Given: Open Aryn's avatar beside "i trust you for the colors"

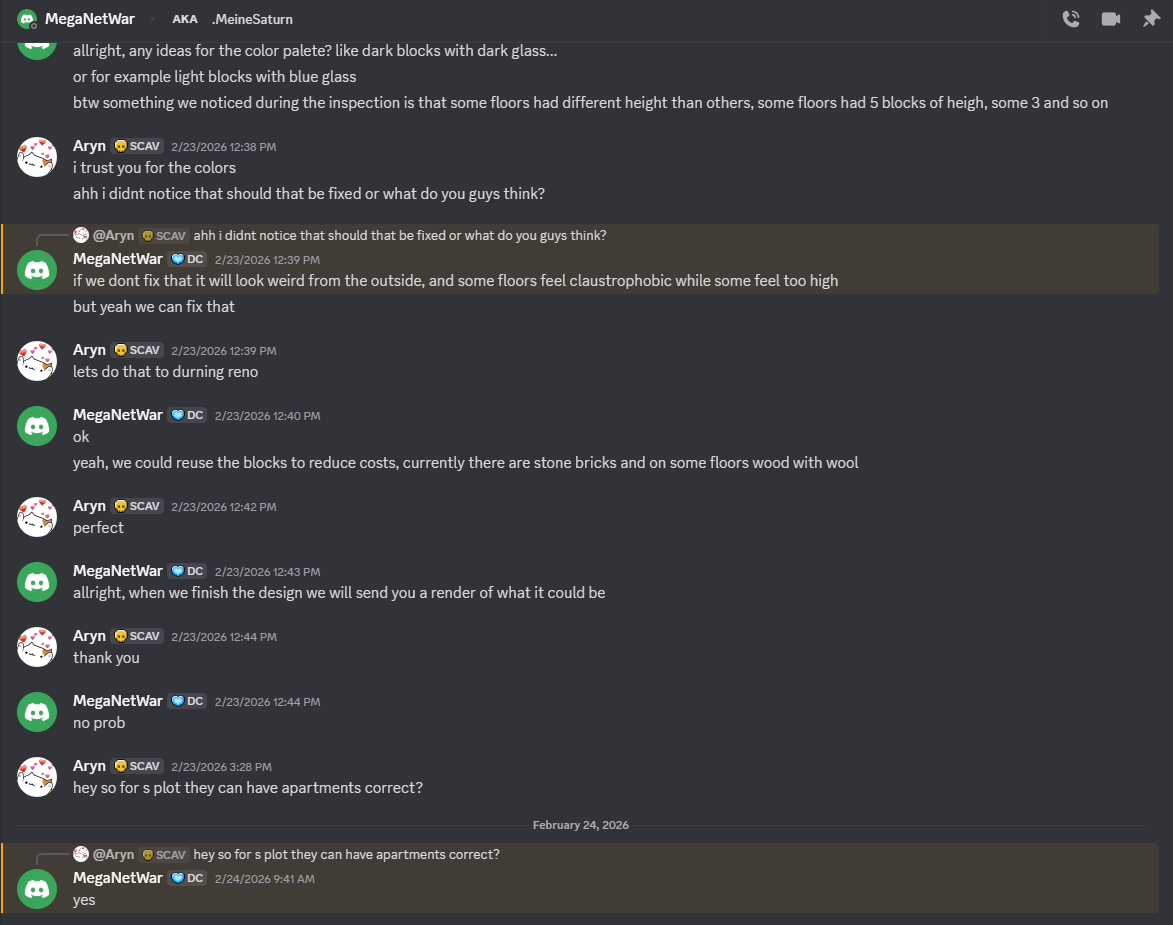Looking at the screenshot, I should (37, 157).
